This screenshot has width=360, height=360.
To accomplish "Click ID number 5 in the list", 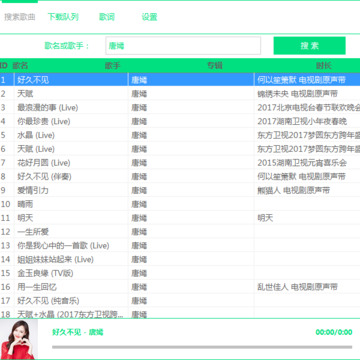I will click(x=3, y=135).
